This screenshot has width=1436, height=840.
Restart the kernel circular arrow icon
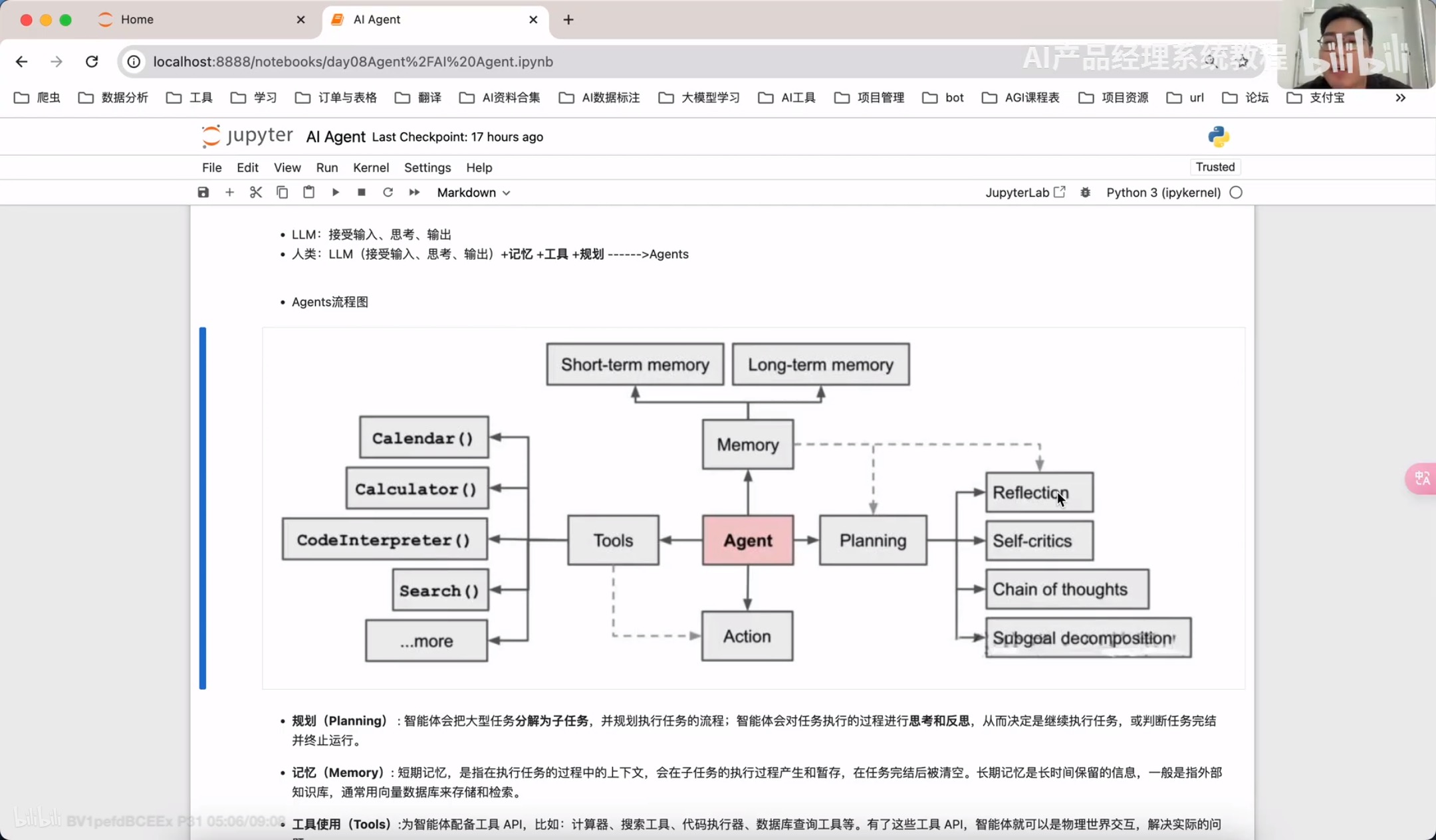tap(388, 193)
